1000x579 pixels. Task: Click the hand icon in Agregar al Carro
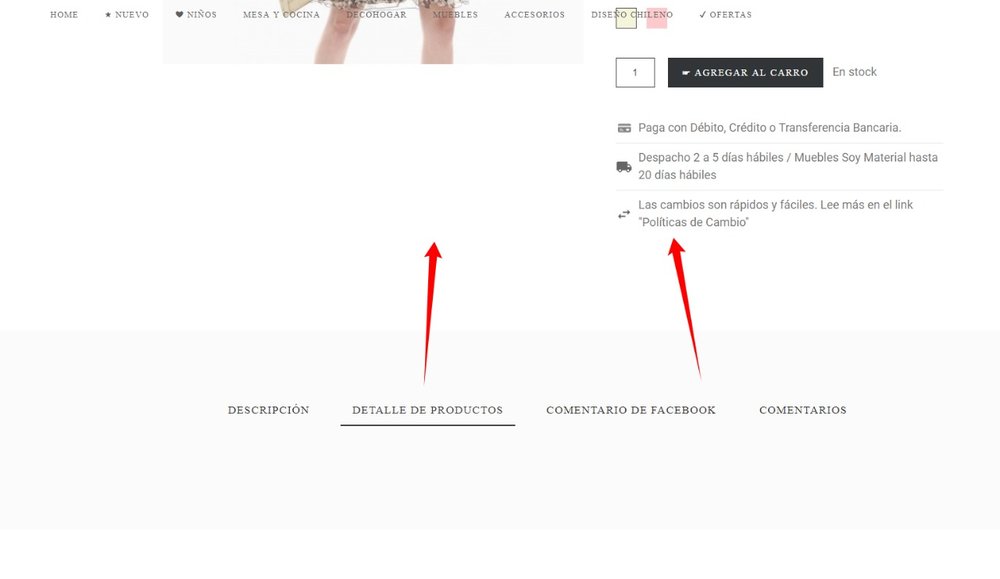(686, 73)
